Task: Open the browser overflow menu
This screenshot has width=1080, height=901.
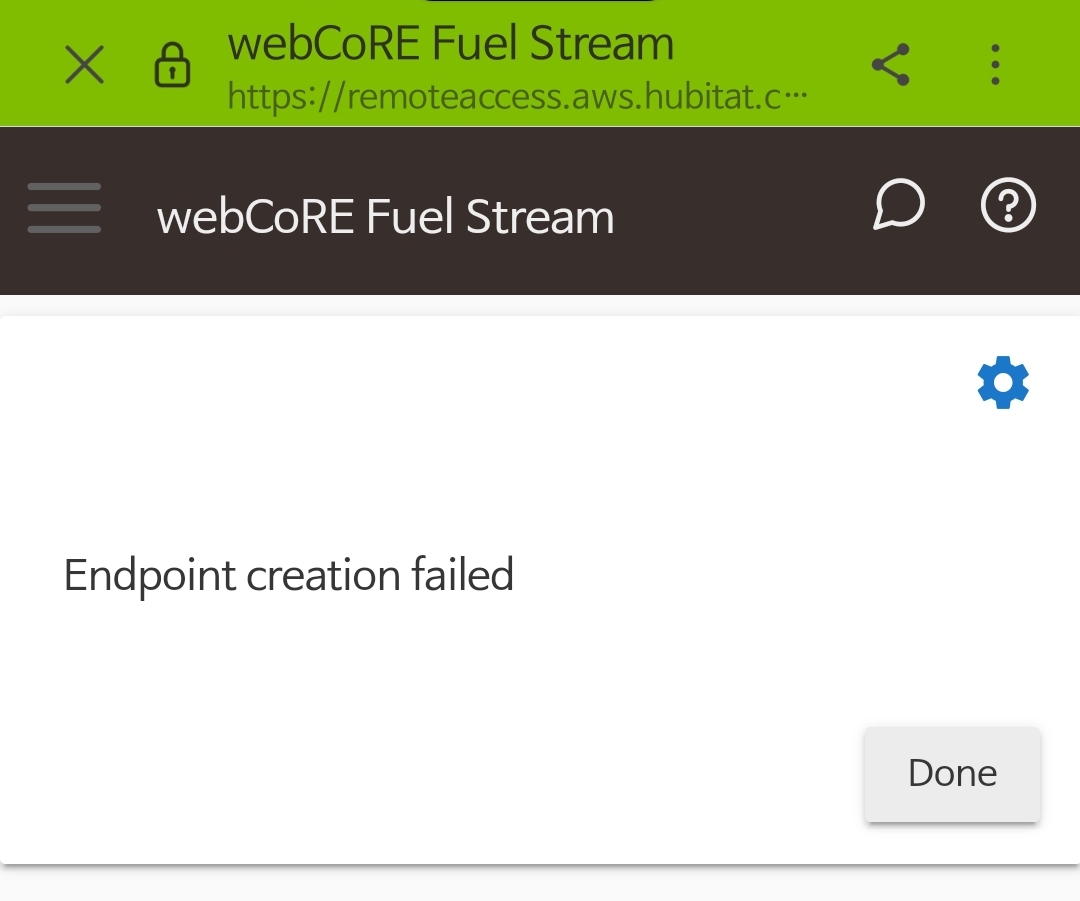Action: [x=995, y=64]
